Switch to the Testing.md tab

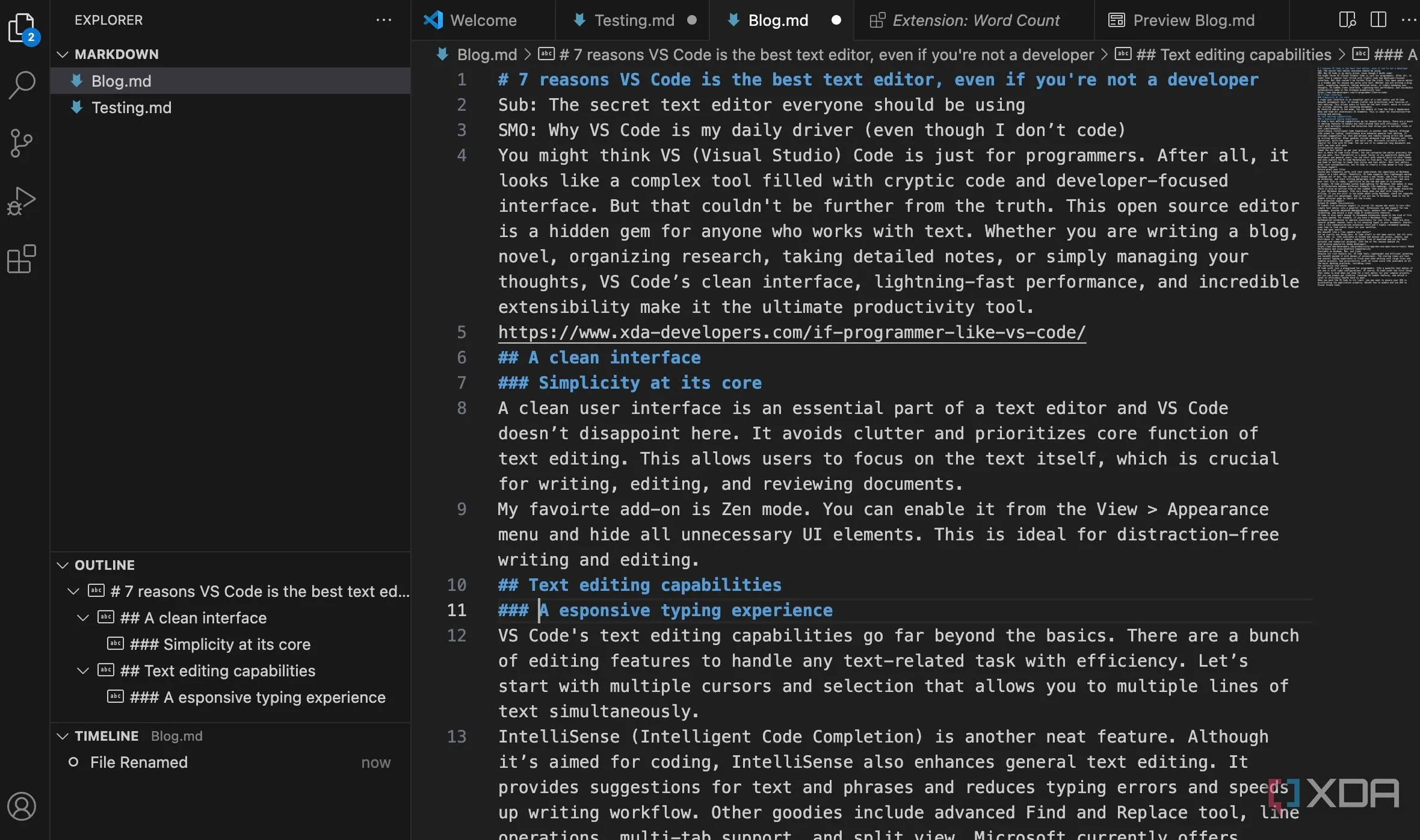634,20
